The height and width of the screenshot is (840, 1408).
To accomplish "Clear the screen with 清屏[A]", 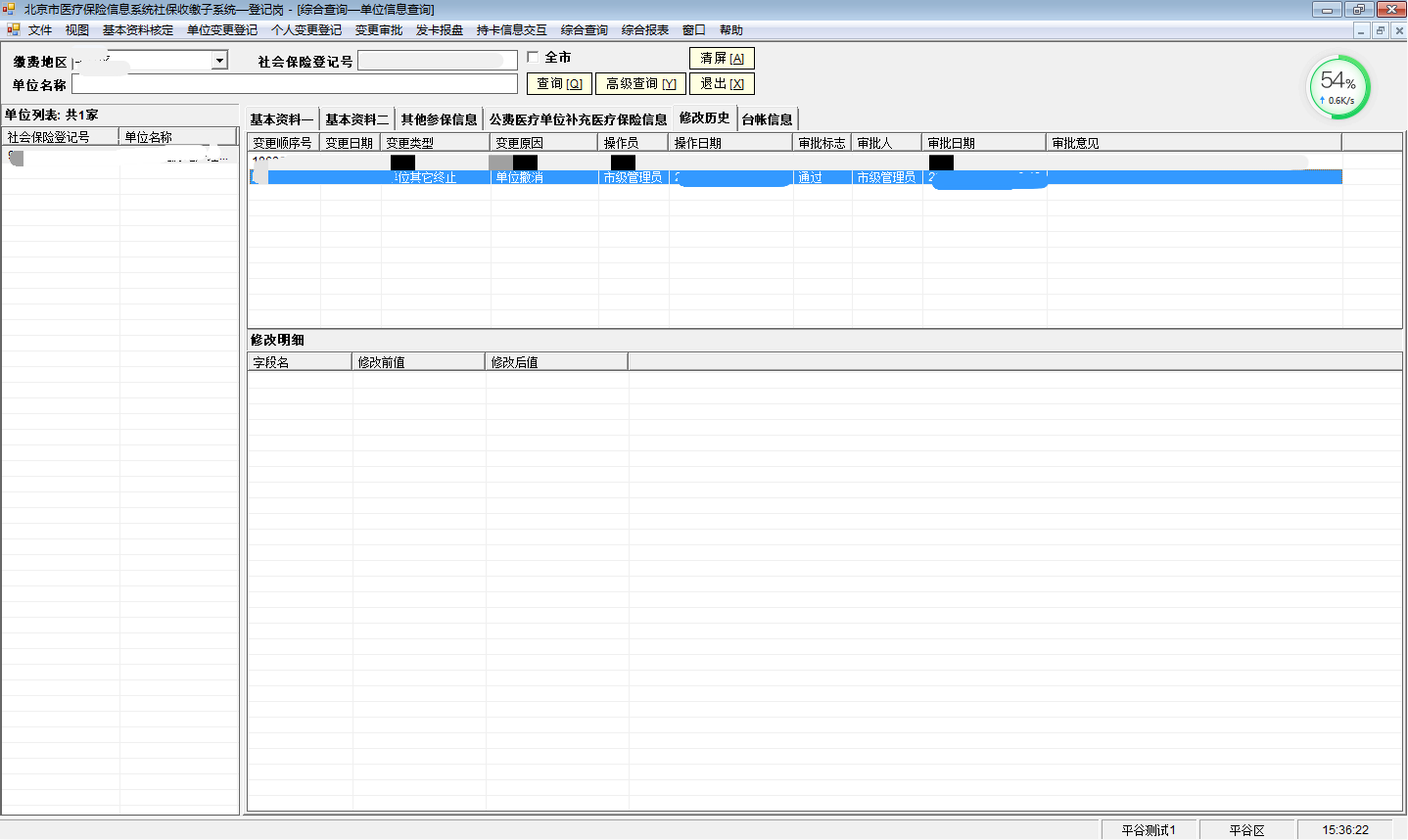I will pos(722,59).
